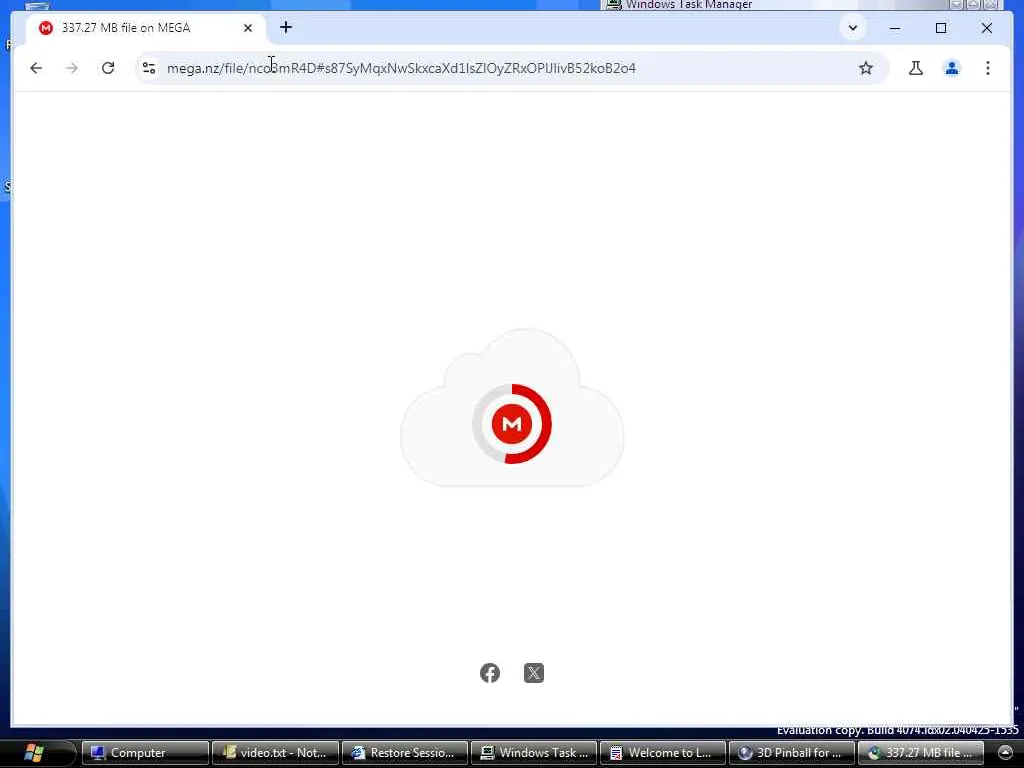
Task: Maximize the Chrome window
Action: click(x=940, y=28)
